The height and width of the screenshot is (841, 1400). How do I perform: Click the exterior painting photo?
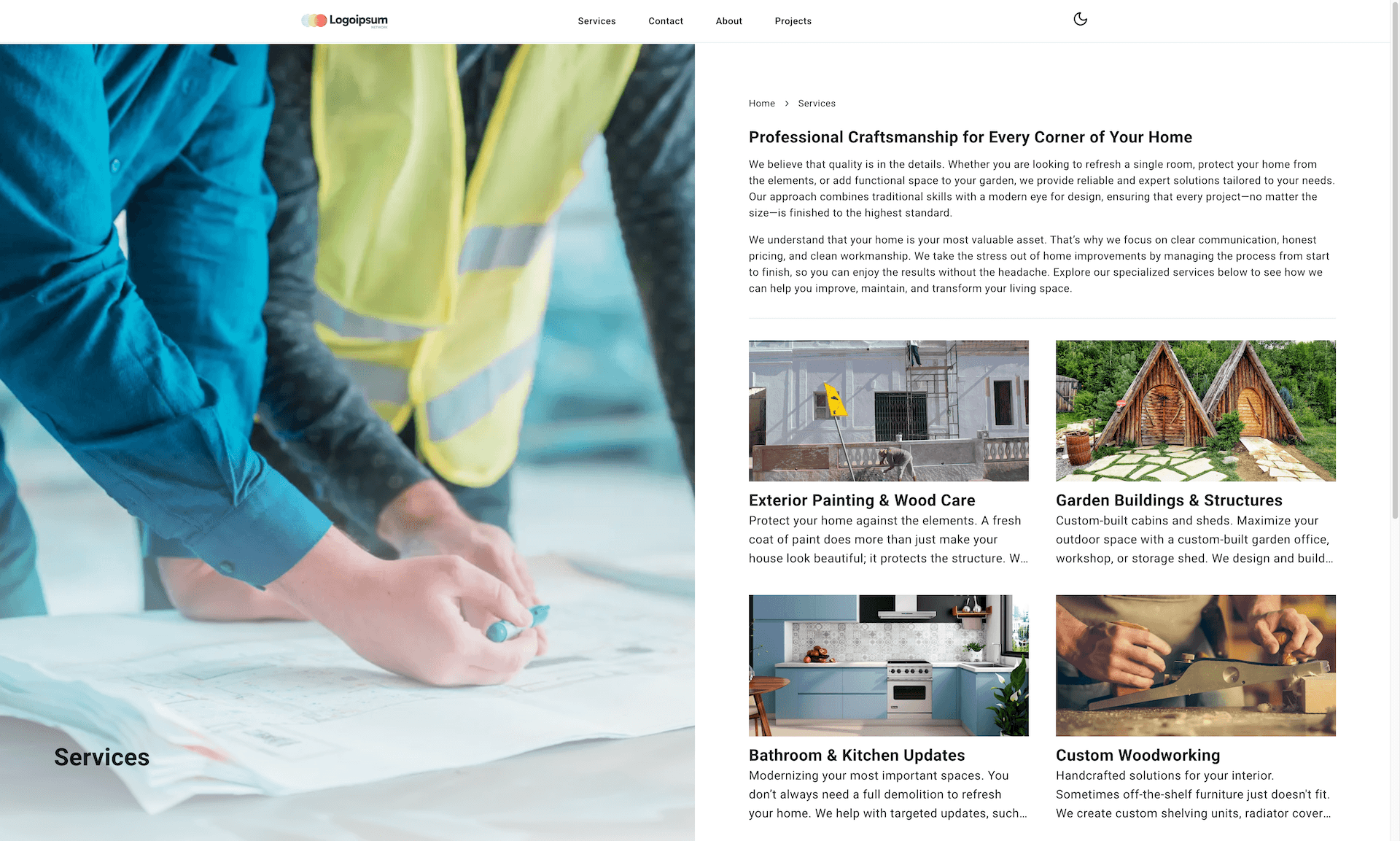[x=888, y=411]
